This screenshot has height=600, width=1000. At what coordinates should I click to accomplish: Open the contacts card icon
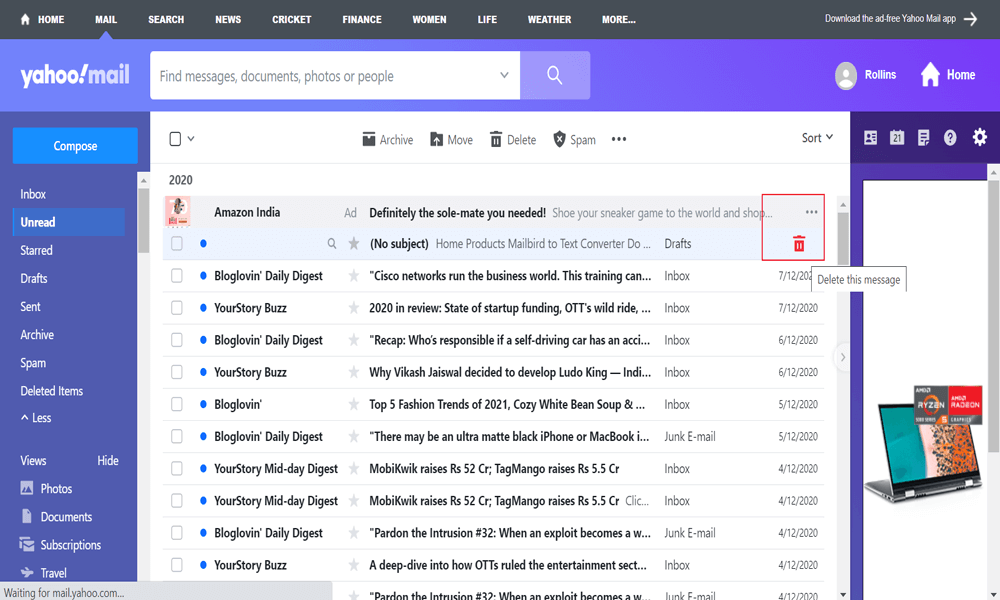pos(870,138)
